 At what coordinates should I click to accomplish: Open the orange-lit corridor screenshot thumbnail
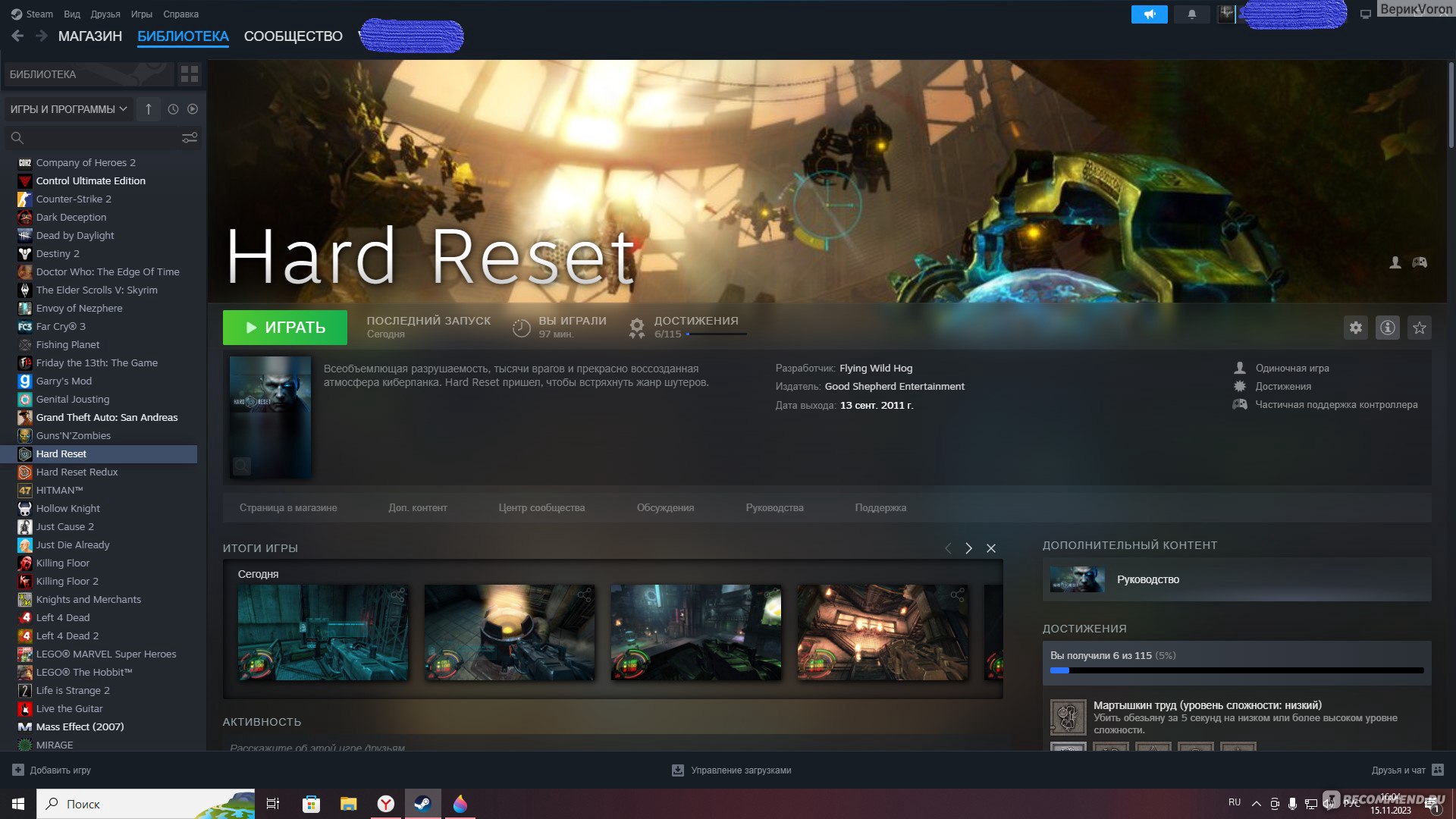click(882, 632)
